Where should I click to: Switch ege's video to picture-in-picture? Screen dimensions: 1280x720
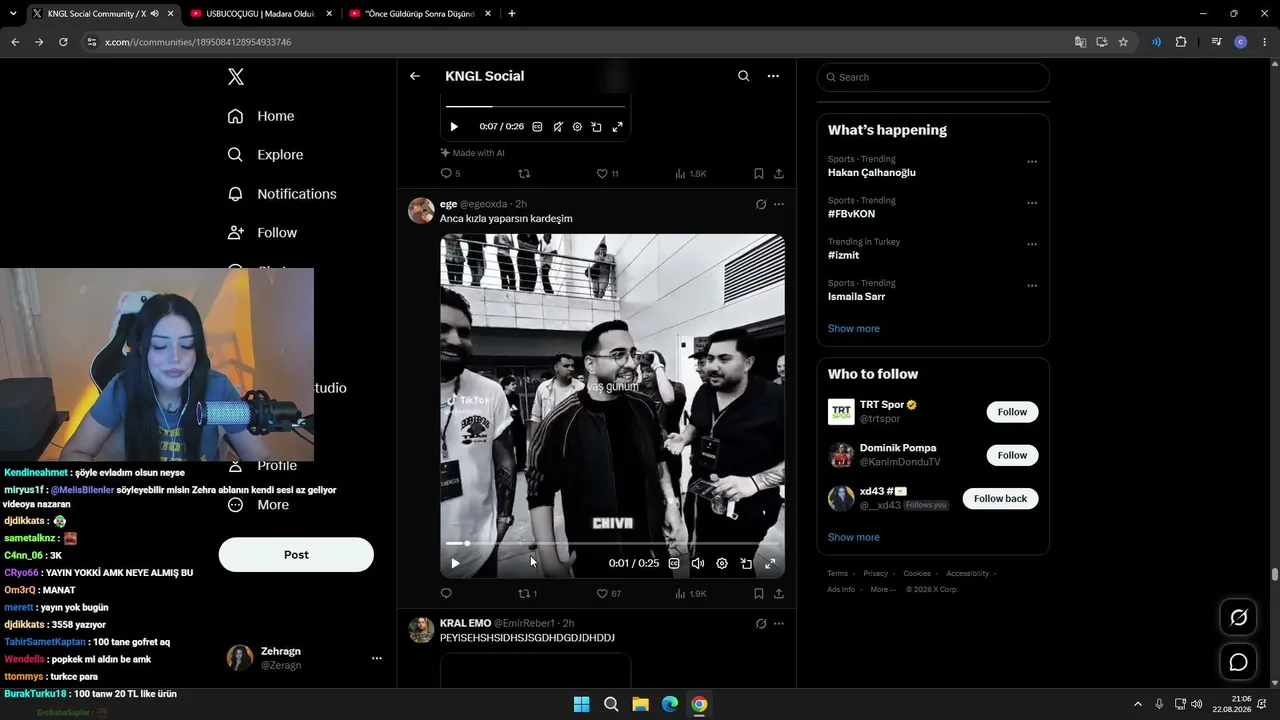click(x=746, y=563)
